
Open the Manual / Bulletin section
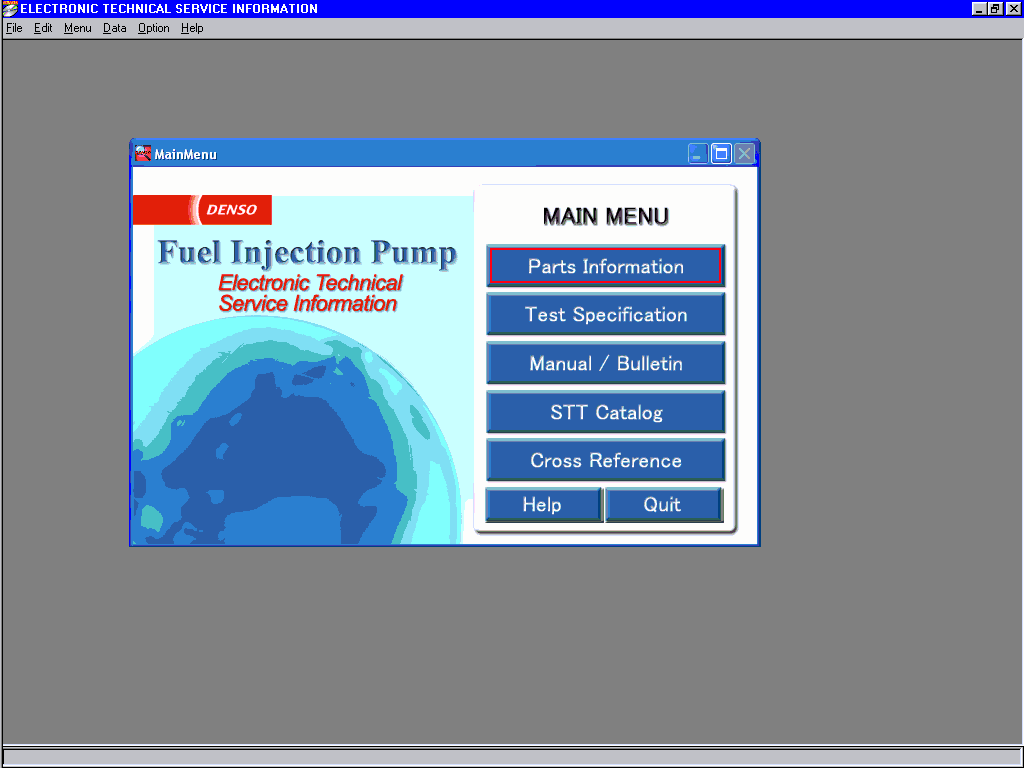[605, 363]
